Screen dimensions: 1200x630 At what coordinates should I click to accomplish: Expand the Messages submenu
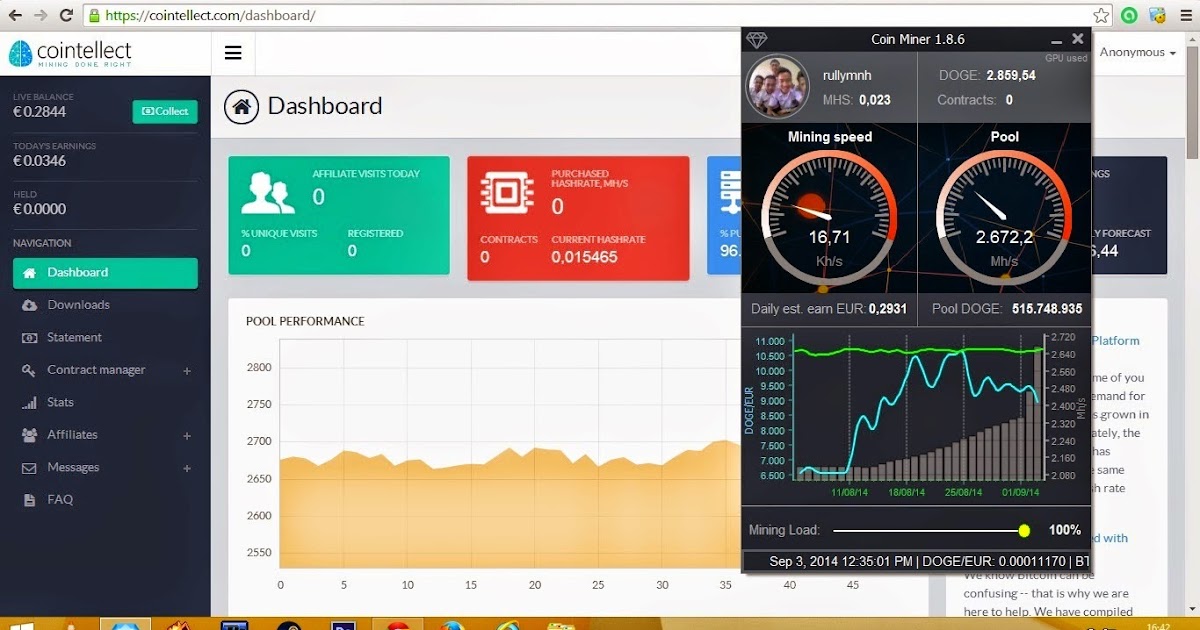click(x=187, y=468)
